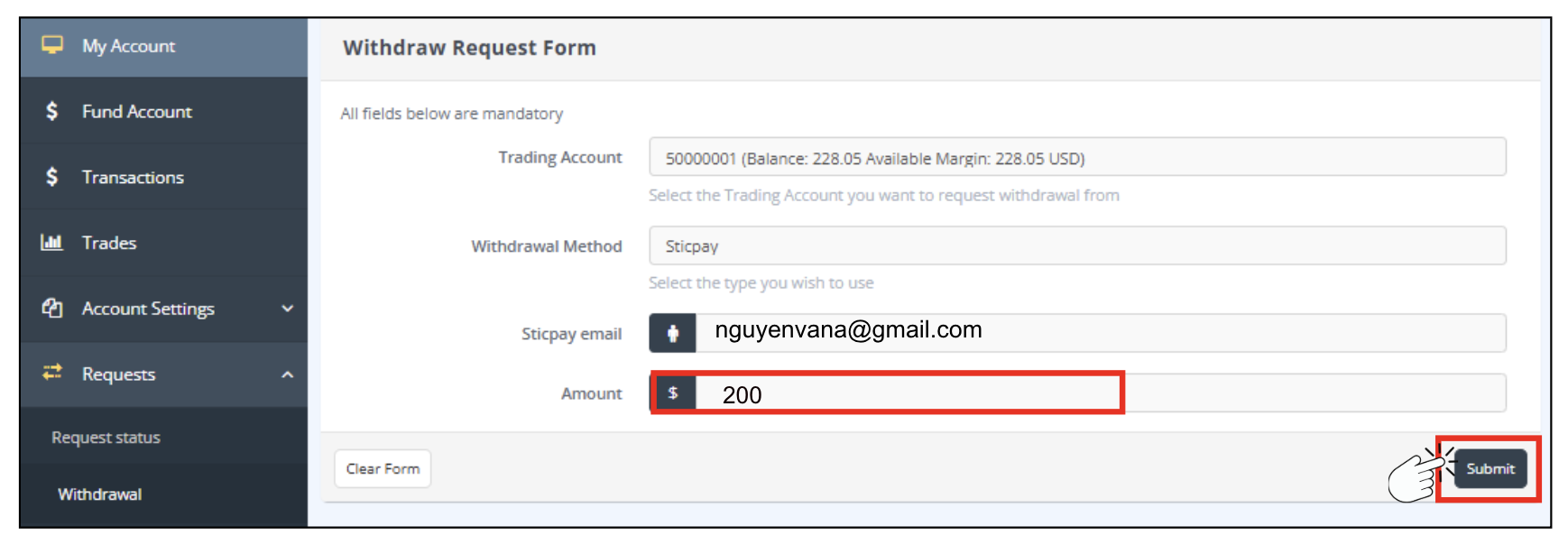Click the dollar icon beside Fund Account
The height and width of the screenshot is (545, 1568).
pyautogui.click(x=52, y=111)
